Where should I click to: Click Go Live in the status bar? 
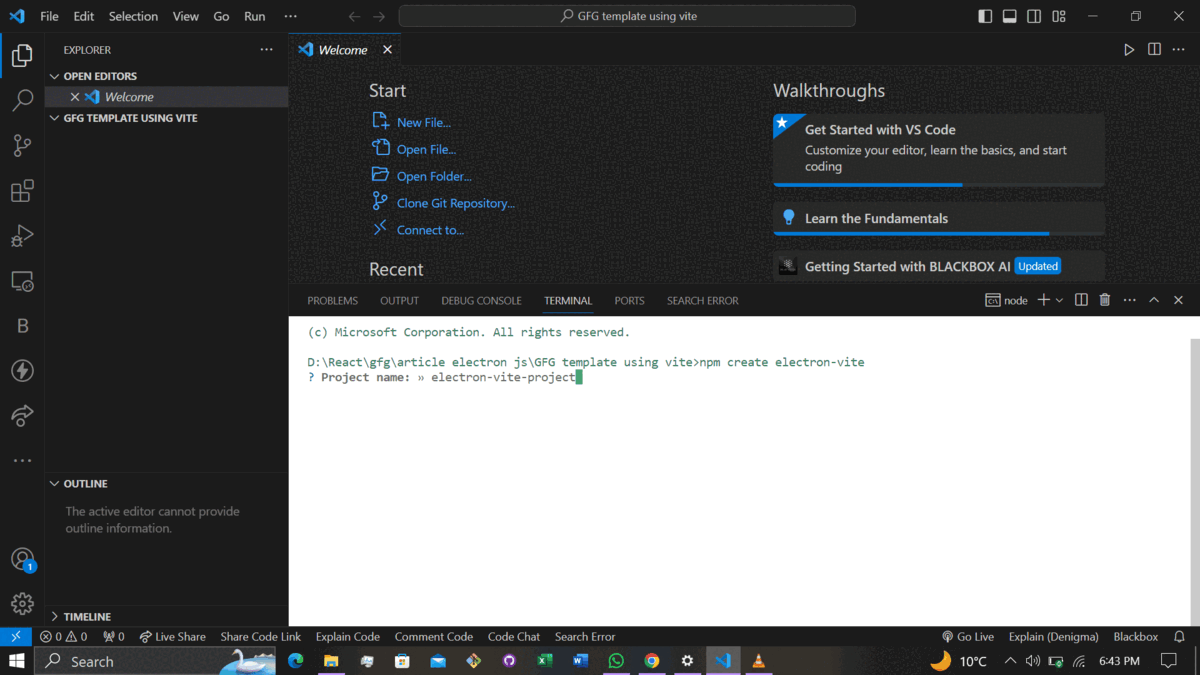pos(968,636)
